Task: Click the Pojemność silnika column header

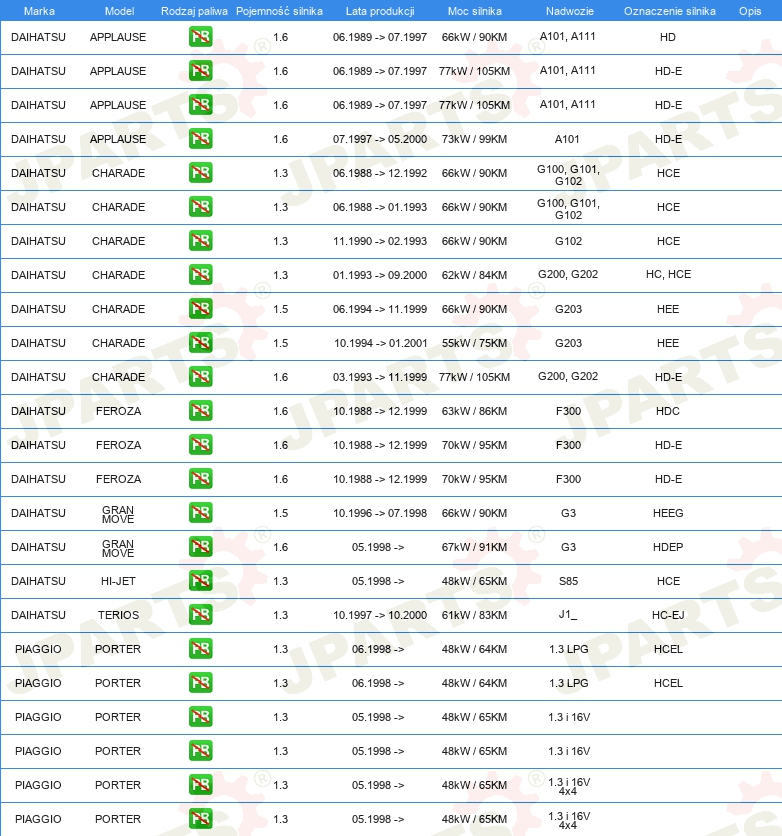Action: [279, 11]
